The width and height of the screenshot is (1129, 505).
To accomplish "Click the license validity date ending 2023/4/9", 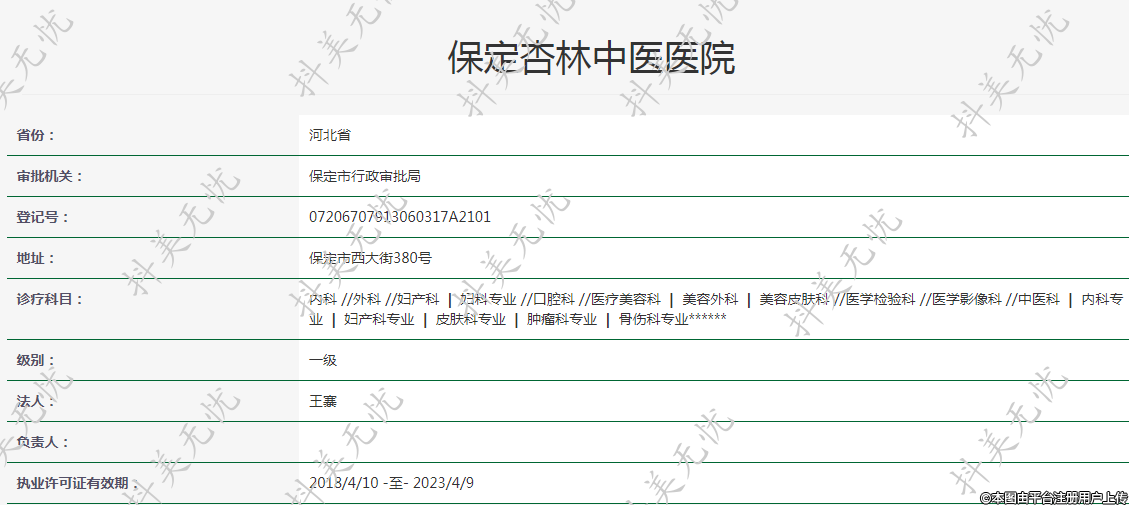I will pyautogui.click(x=392, y=483).
